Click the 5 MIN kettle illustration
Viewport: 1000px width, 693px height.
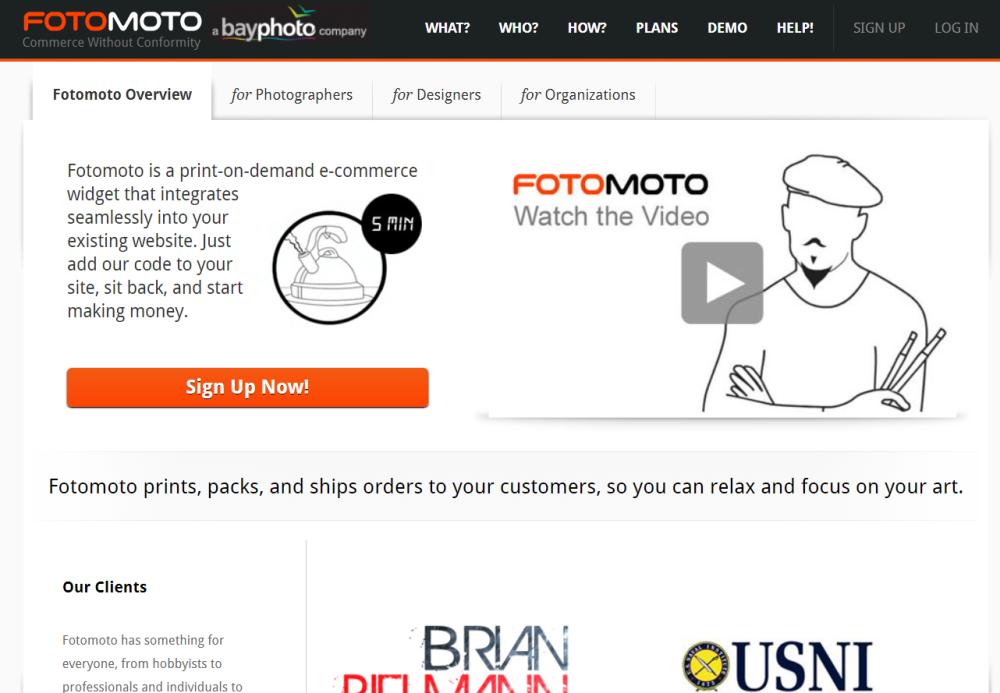pos(330,268)
